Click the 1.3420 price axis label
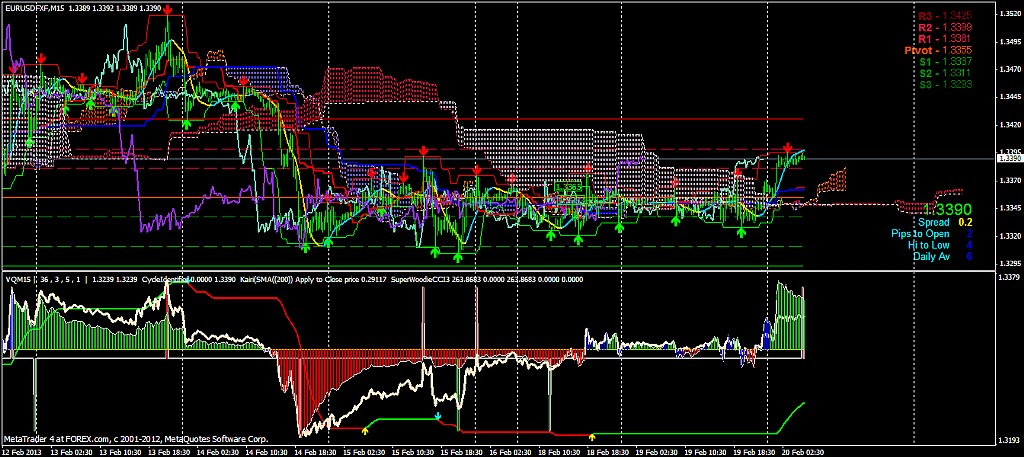This screenshot has height=457, width=1024. 1008,124
